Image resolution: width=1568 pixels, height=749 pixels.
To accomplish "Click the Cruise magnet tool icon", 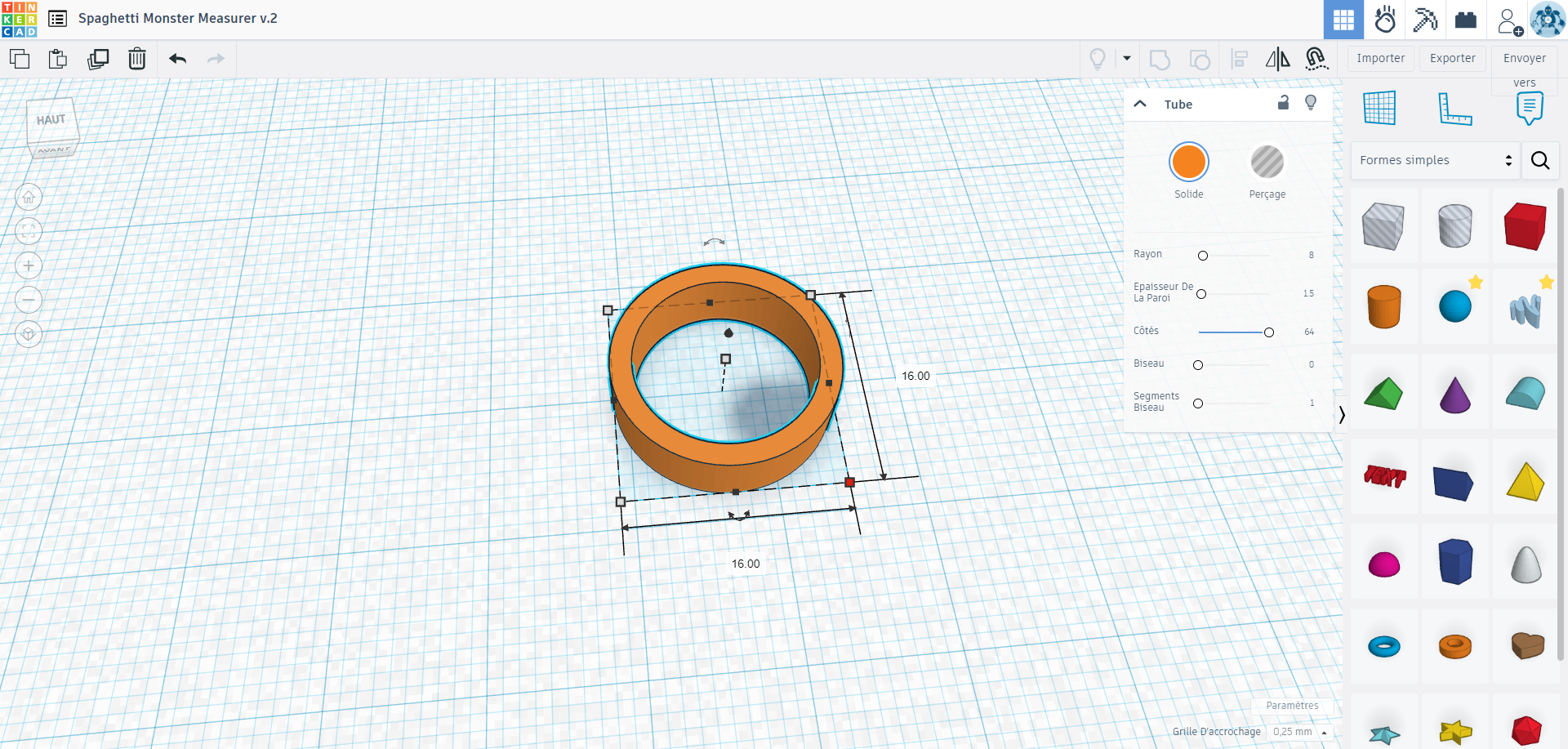I will click(1316, 59).
